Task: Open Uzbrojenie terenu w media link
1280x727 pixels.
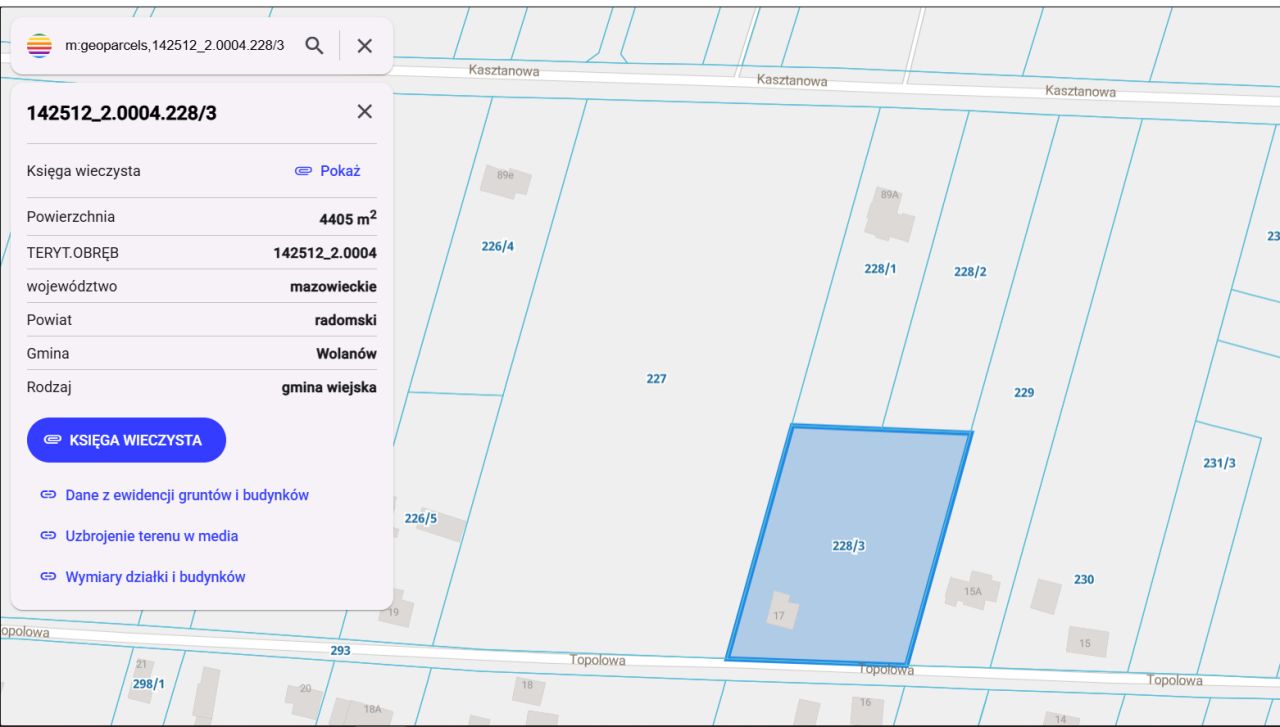Action: [x=151, y=536]
